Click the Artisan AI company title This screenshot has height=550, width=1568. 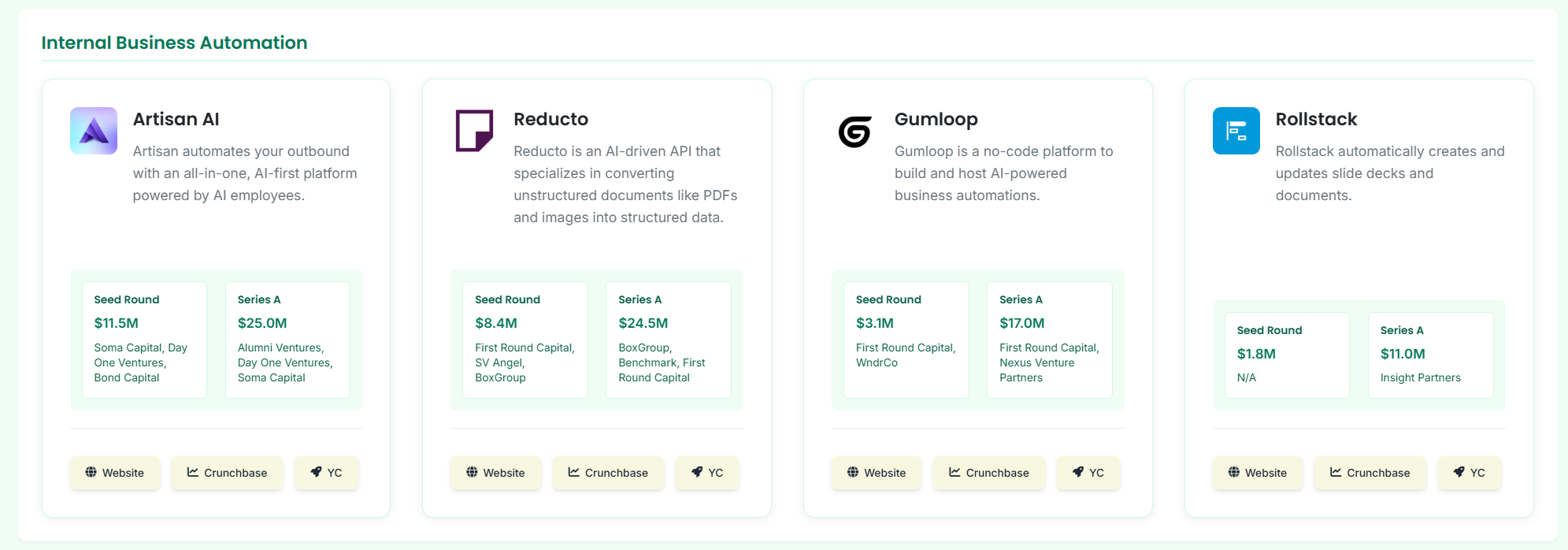(176, 119)
